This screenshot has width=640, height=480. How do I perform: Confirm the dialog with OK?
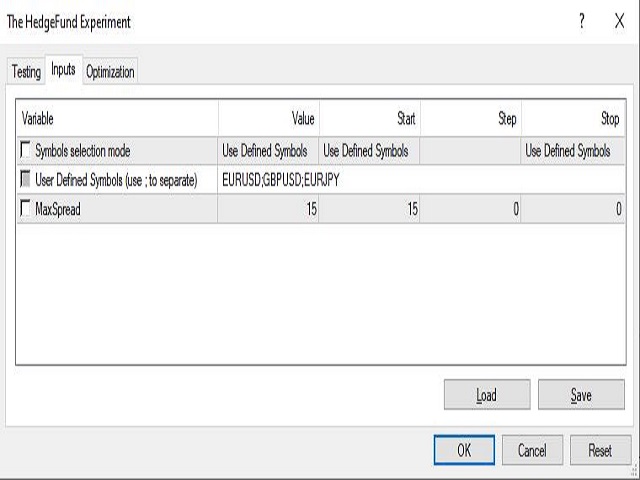464,450
